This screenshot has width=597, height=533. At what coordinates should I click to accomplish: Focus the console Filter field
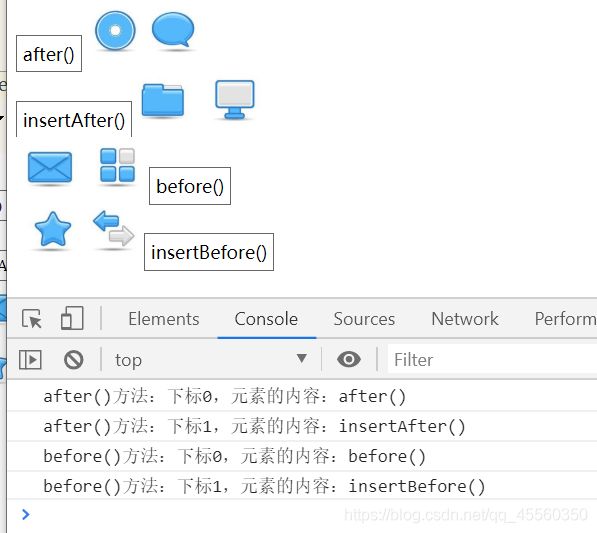[x=492, y=360]
